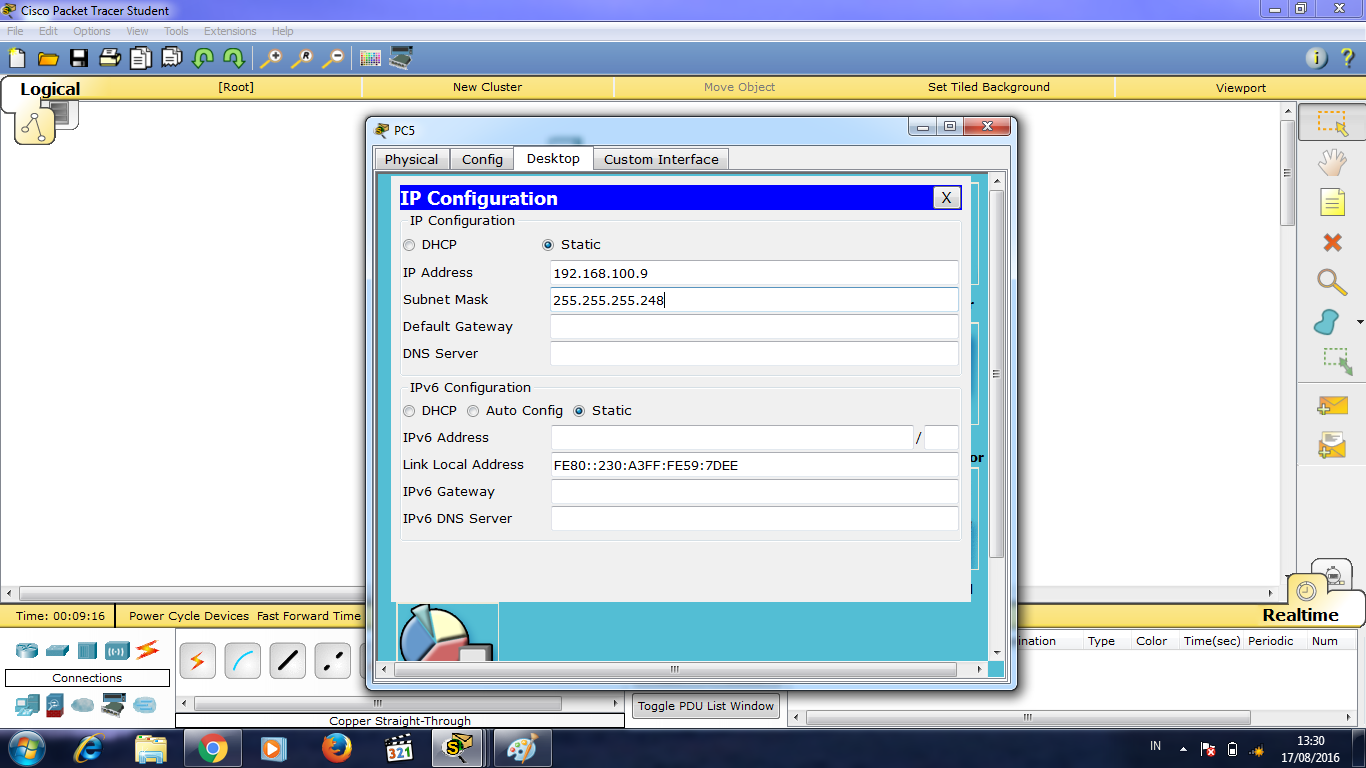Select the Hubs device category
Image resolution: width=1366 pixels, height=768 pixels.
click(87, 651)
